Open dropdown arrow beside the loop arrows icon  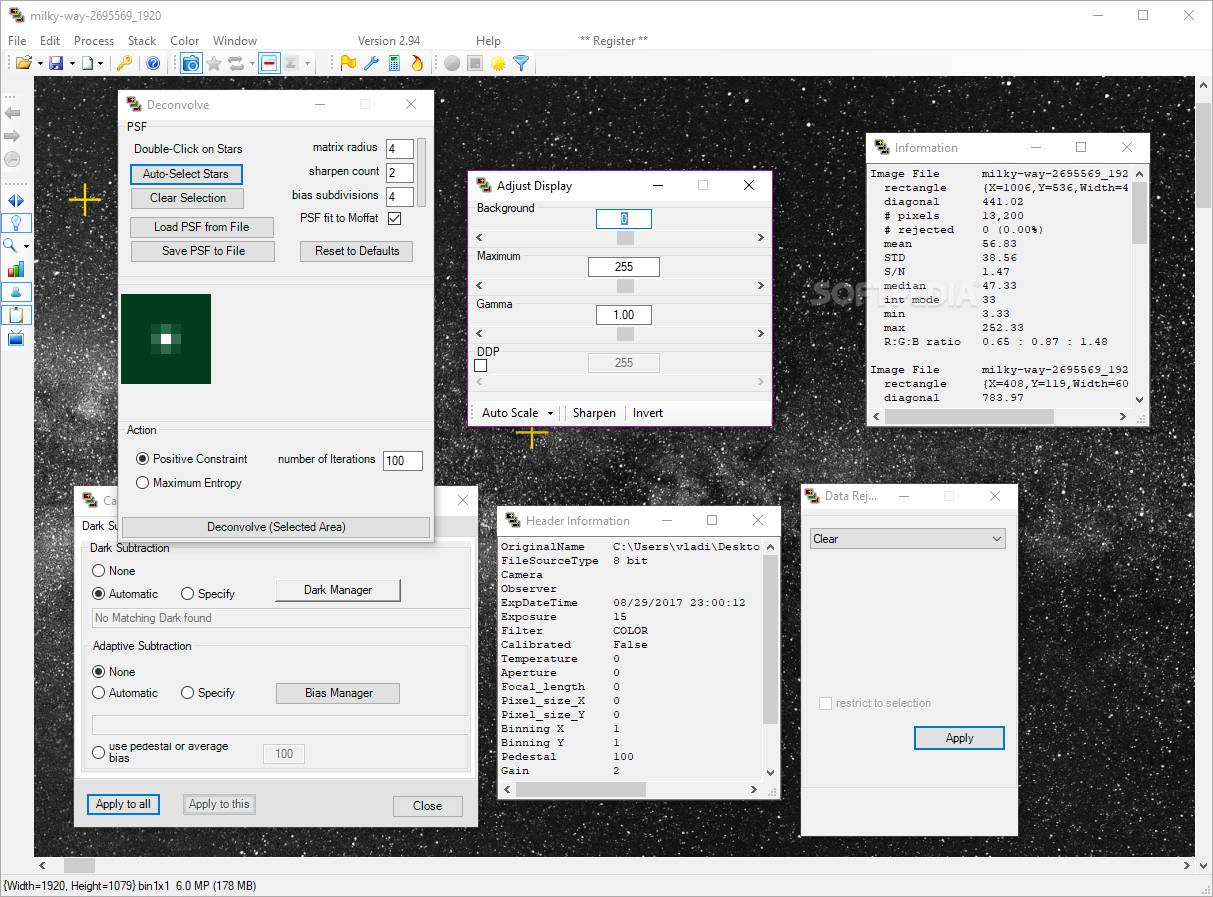point(252,64)
